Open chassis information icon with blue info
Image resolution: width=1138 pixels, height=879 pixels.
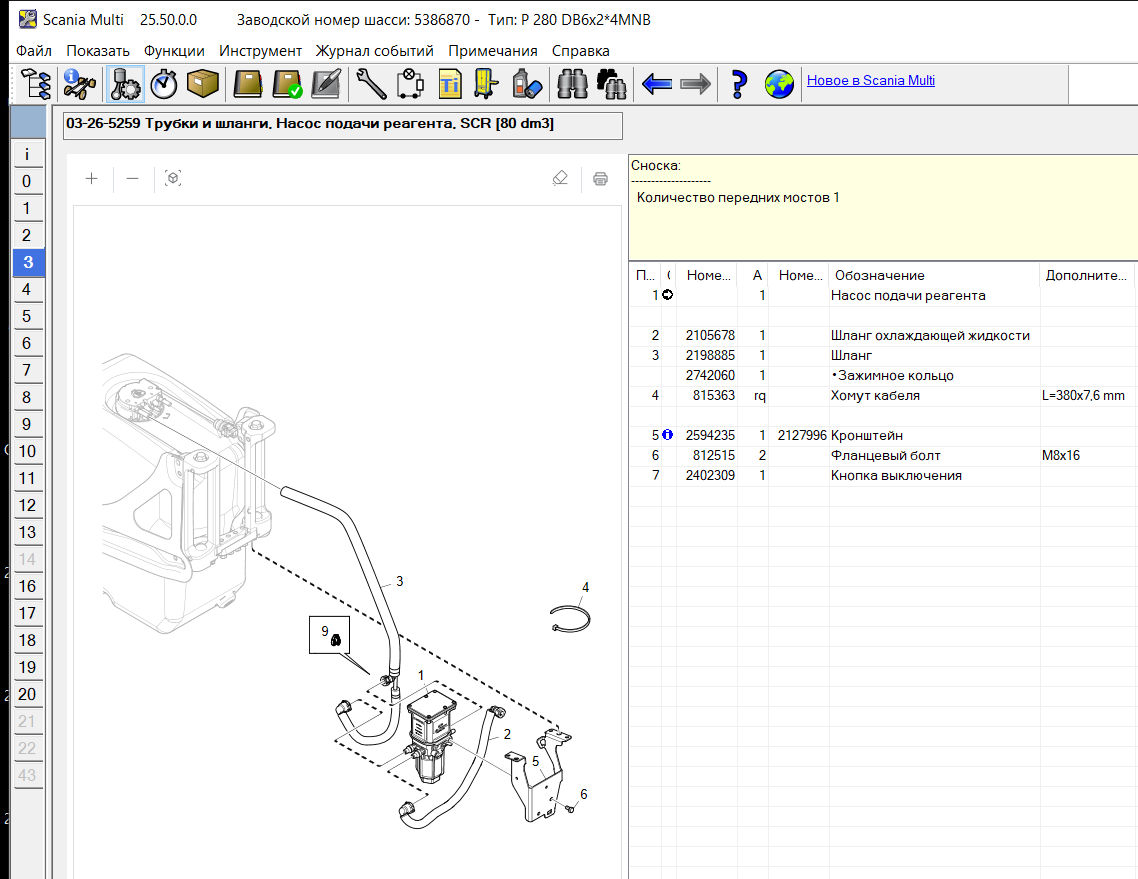pyautogui.click(x=79, y=83)
